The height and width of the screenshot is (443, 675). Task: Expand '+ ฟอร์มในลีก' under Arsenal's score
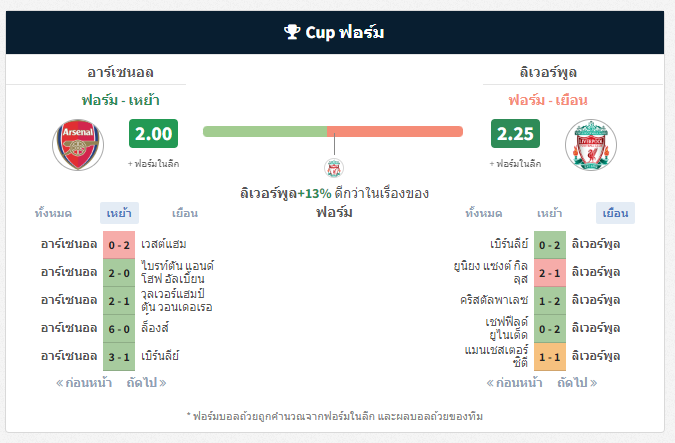(153, 164)
